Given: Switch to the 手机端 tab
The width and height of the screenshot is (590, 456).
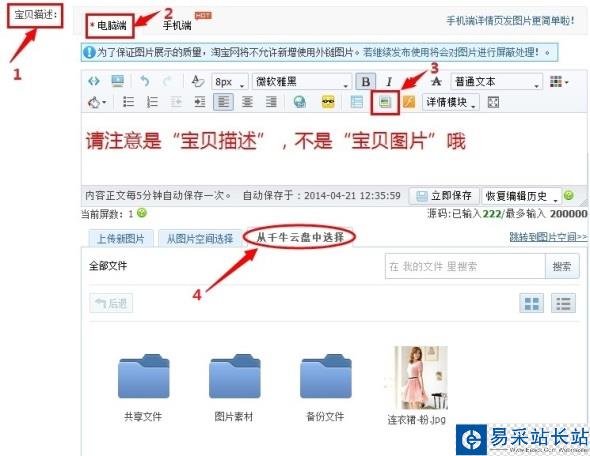Looking at the screenshot, I should coord(177,26).
